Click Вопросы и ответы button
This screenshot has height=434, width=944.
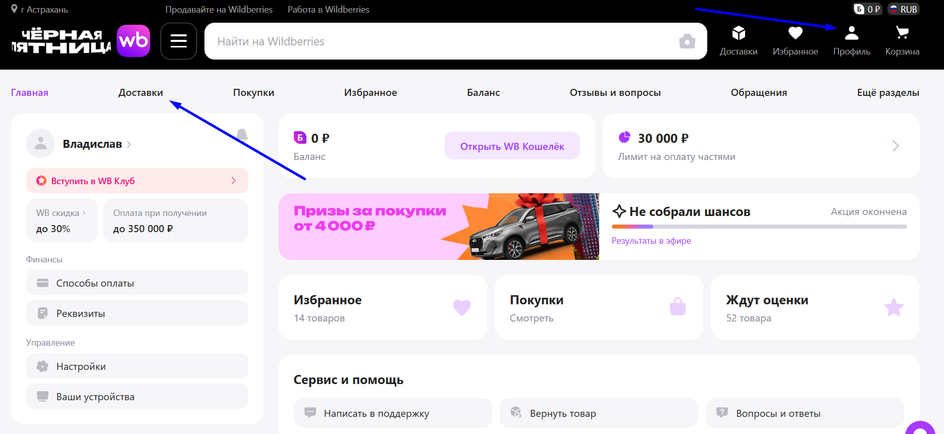805,413
